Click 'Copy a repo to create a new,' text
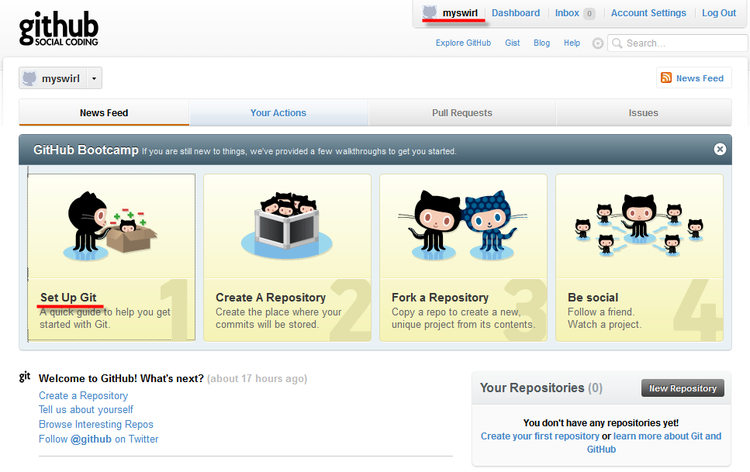 (x=456, y=312)
